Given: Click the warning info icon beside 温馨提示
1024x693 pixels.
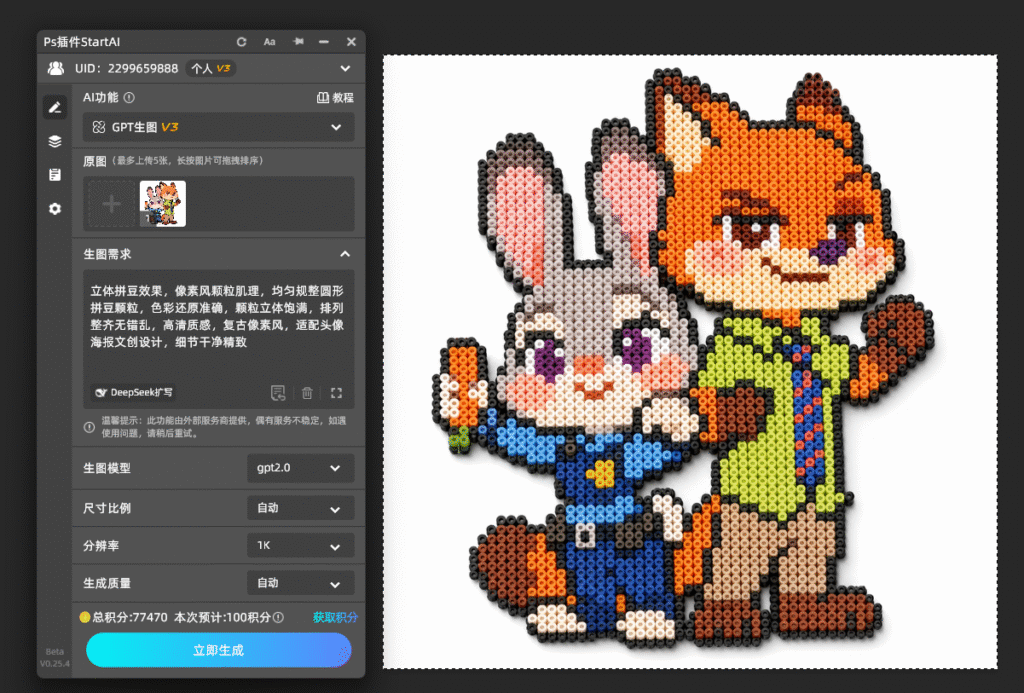Looking at the screenshot, I should pos(89,427).
